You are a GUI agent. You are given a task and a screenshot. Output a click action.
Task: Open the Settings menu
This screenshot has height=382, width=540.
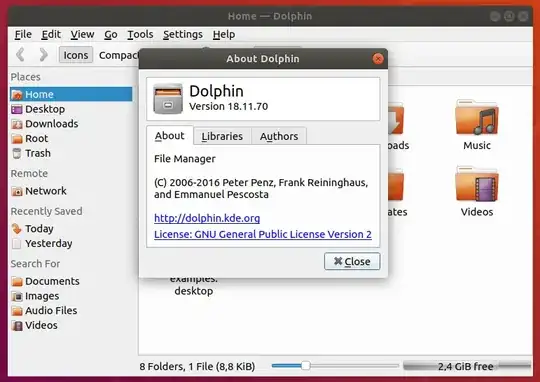183,34
